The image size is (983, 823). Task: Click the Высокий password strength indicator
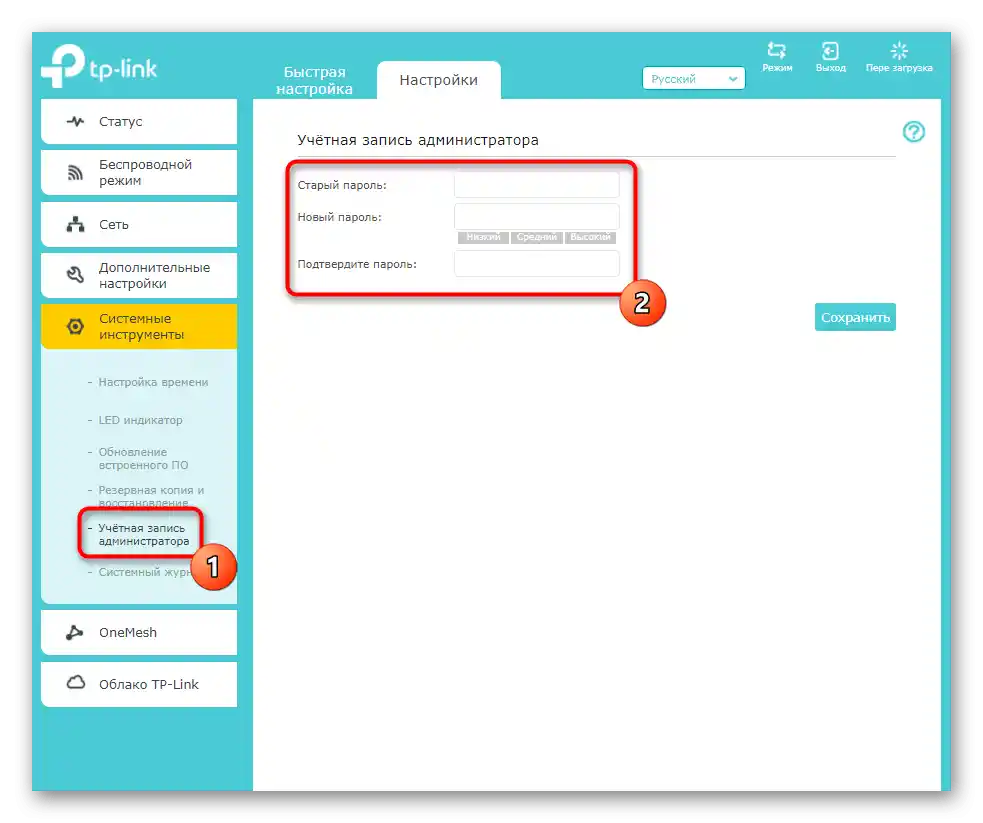(590, 237)
